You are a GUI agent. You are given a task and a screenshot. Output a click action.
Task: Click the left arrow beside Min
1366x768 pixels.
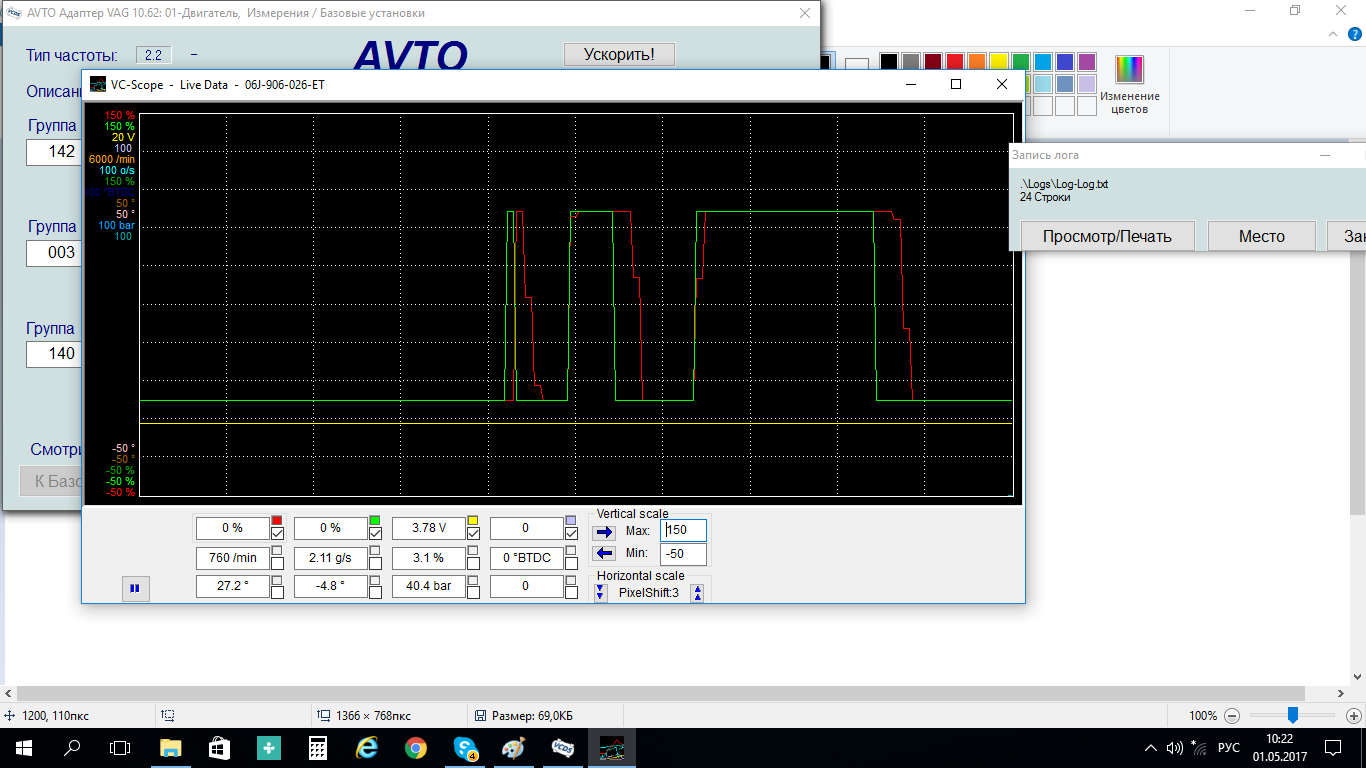(x=605, y=554)
